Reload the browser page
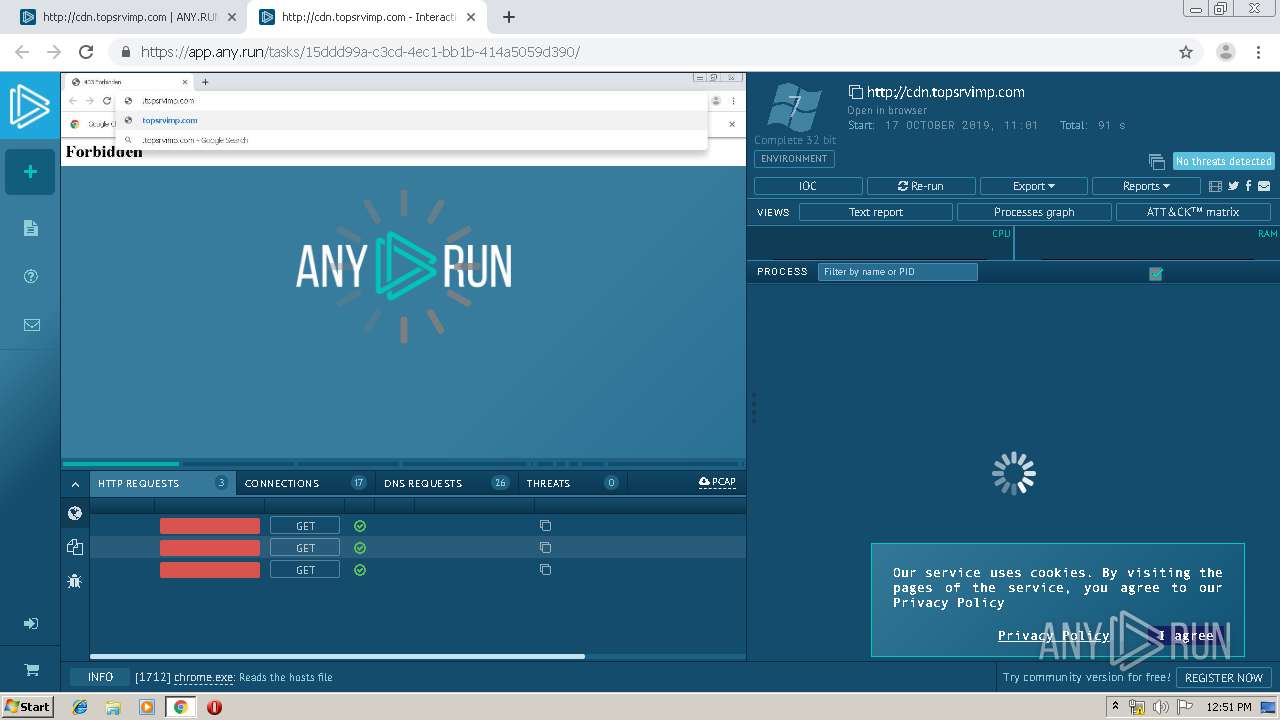Viewport: 1280px width, 720px height. [86, 52]
